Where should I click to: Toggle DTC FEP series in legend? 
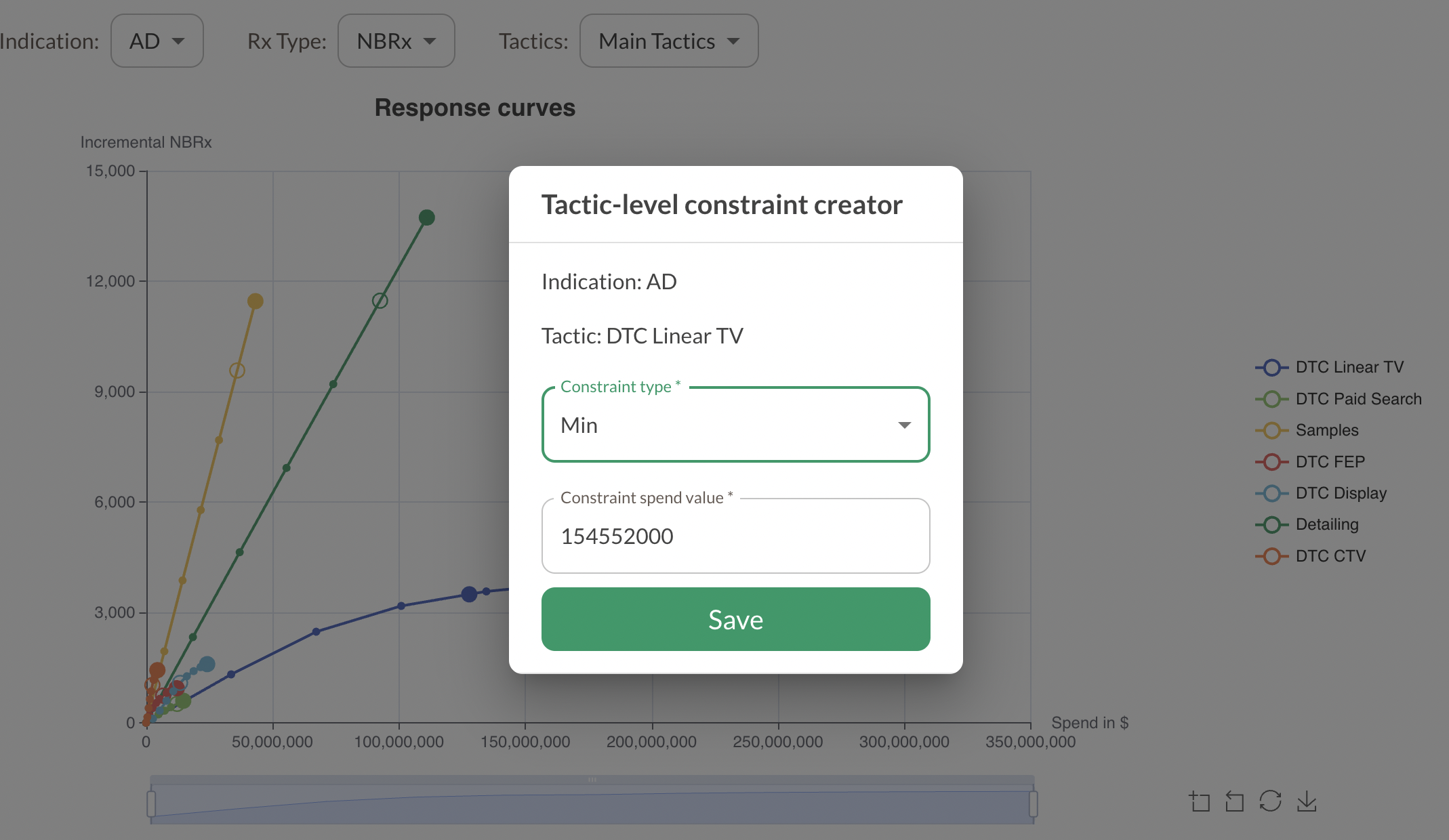tap(1309, 462)
